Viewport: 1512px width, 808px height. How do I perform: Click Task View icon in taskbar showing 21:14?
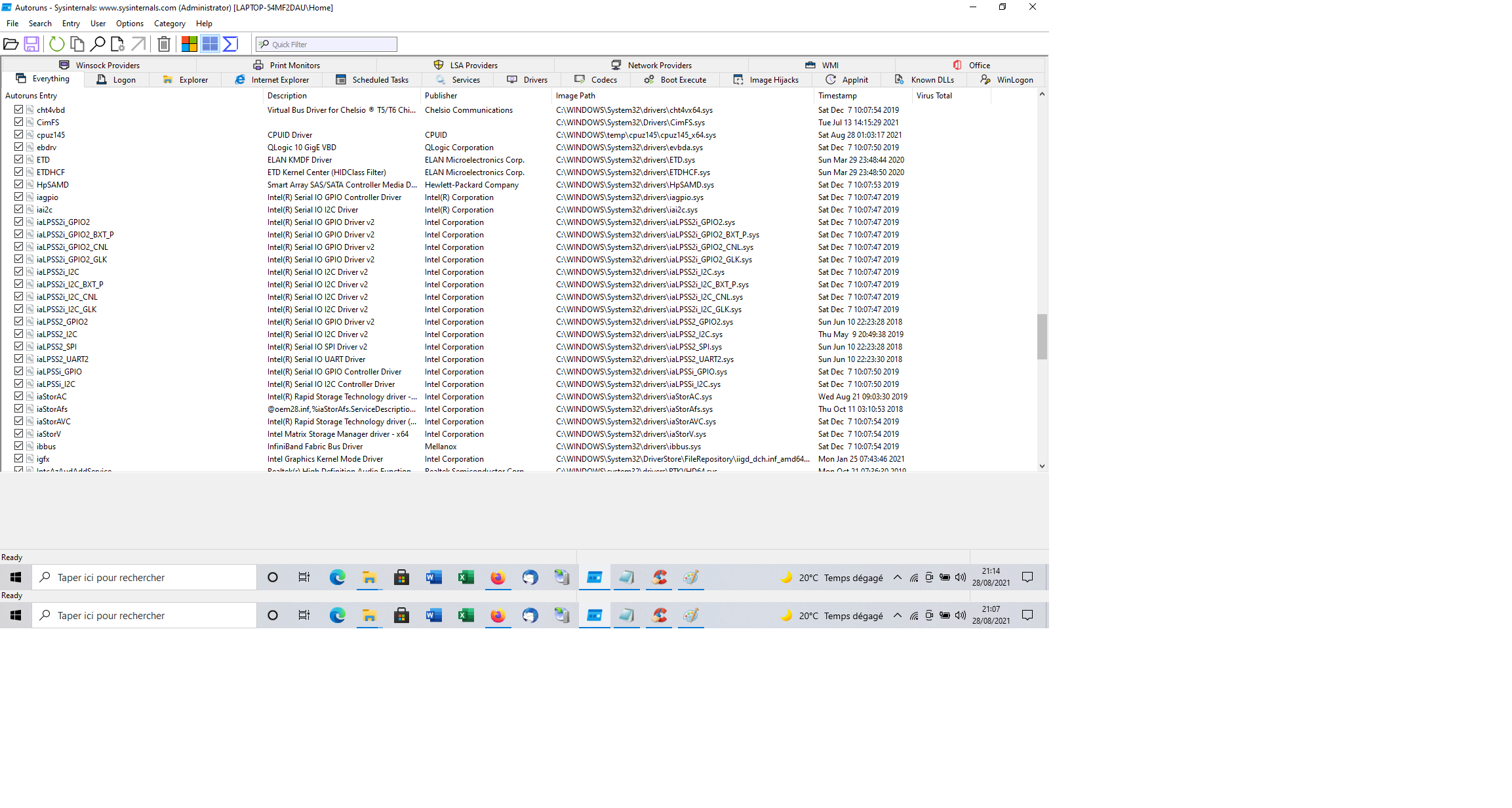coord(304,577)
